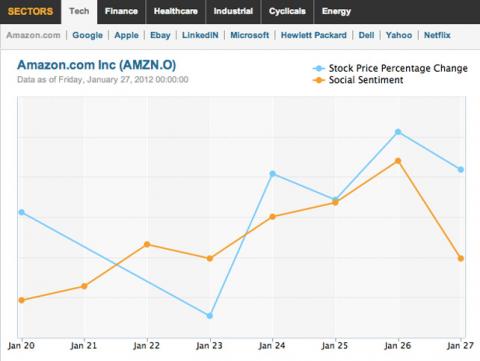Open the Hewlett Packard link

[314, 35]
